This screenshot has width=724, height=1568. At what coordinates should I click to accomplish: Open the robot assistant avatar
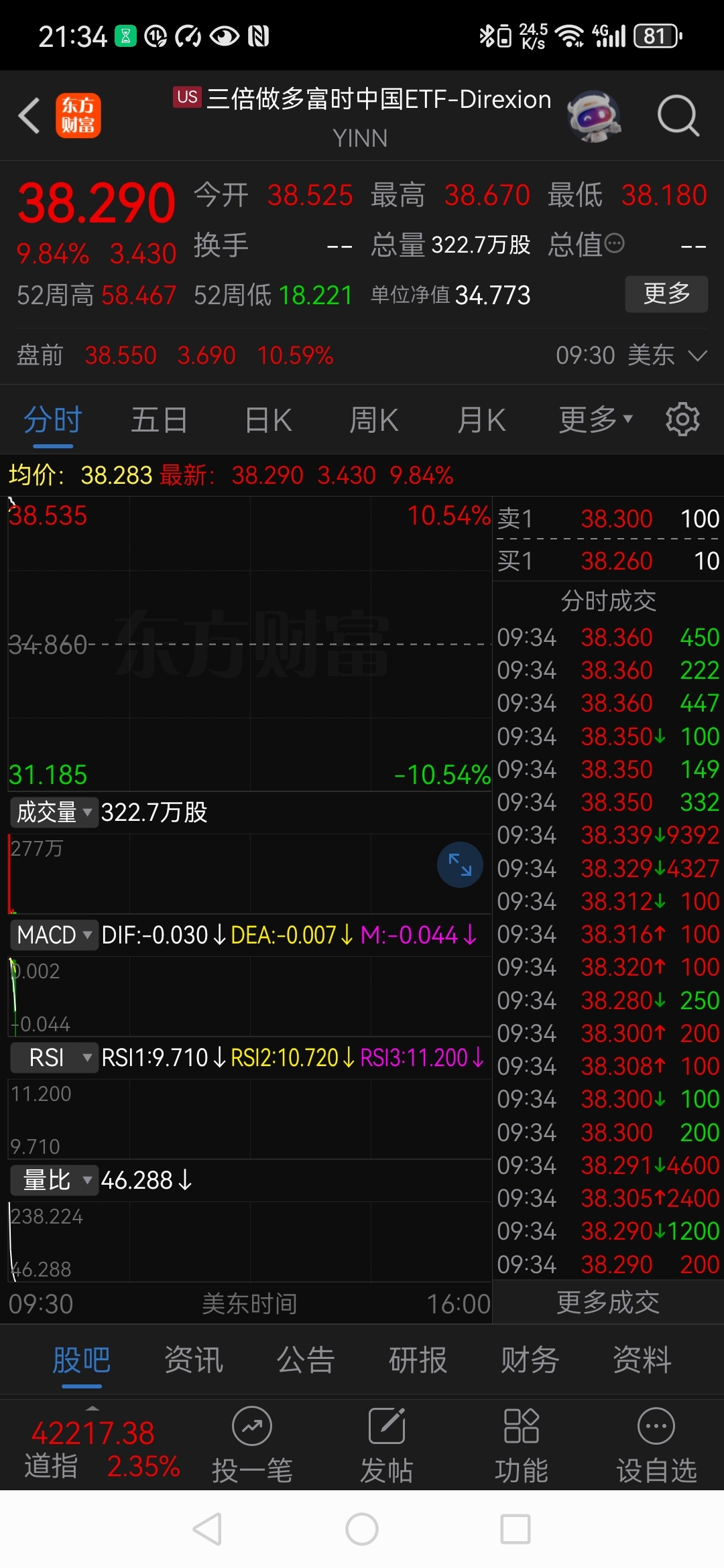coord(593,116)
